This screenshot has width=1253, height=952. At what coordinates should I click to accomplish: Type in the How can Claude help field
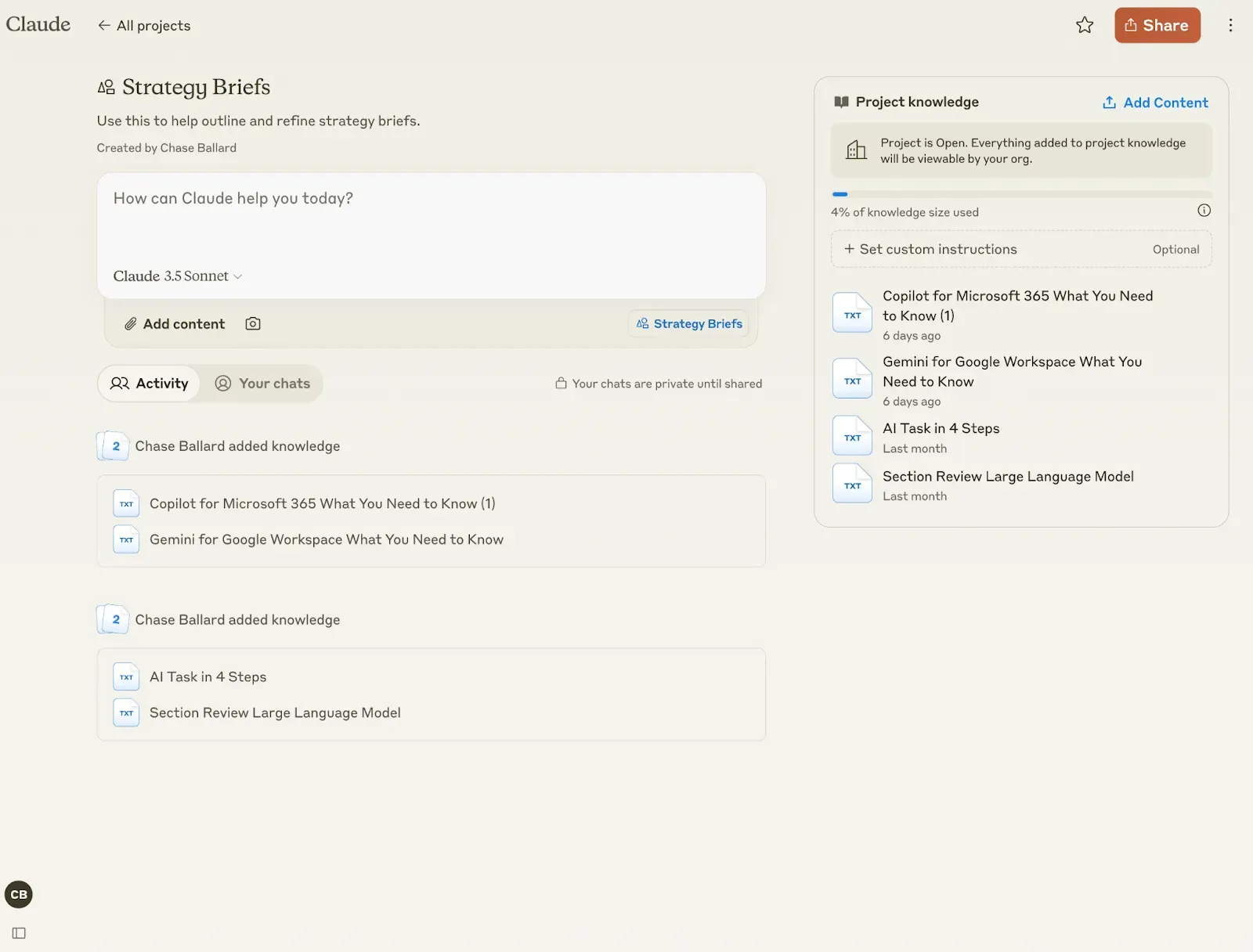tap(431, 199)
